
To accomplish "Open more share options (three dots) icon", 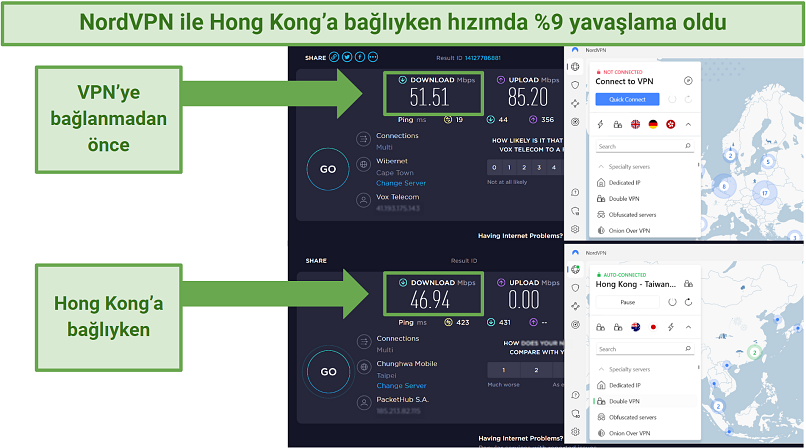I will point(373,57).
